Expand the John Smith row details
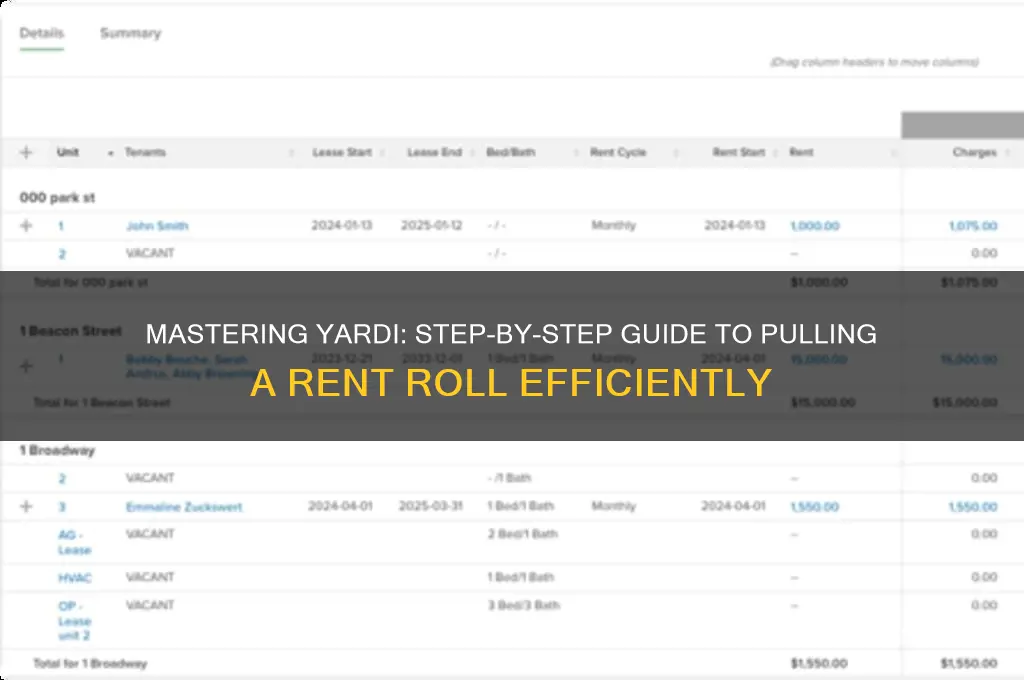This screenshot has height=680, width=1024. pos(26,225)
